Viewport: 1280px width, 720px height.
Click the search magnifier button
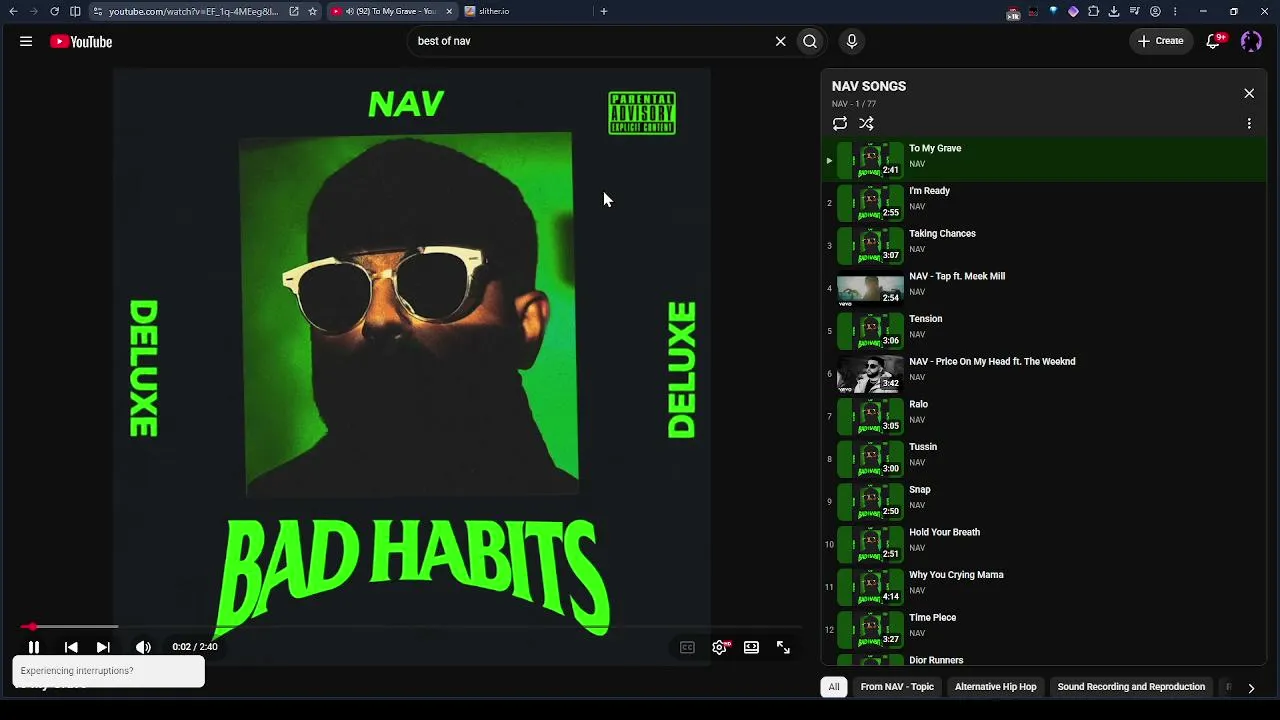(x=810, y=41)
